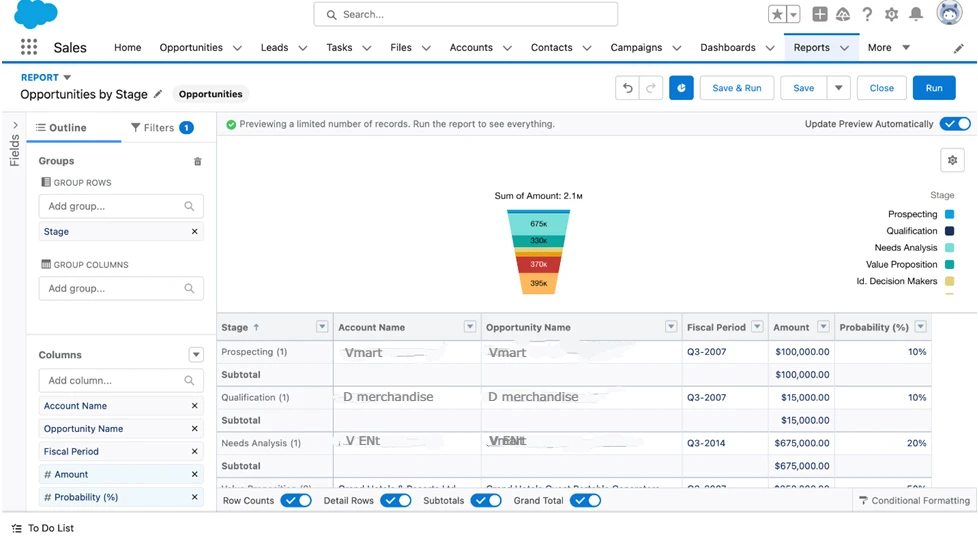Toggle the Grand Total switch
Image resolution: width=978 pixels, height=538 pixels.
pos(585,500)
